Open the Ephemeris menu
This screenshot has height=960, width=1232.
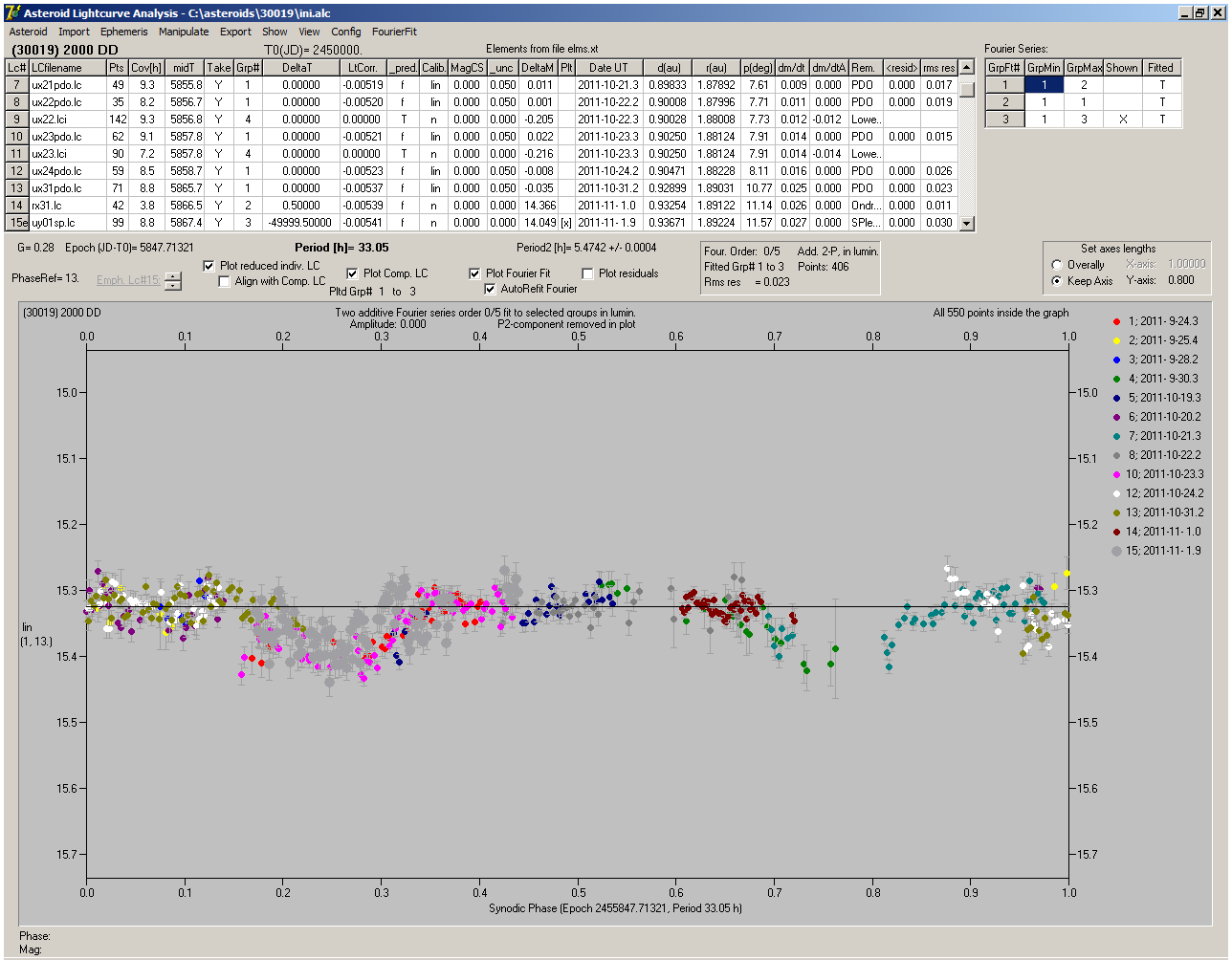click(123, 32)
